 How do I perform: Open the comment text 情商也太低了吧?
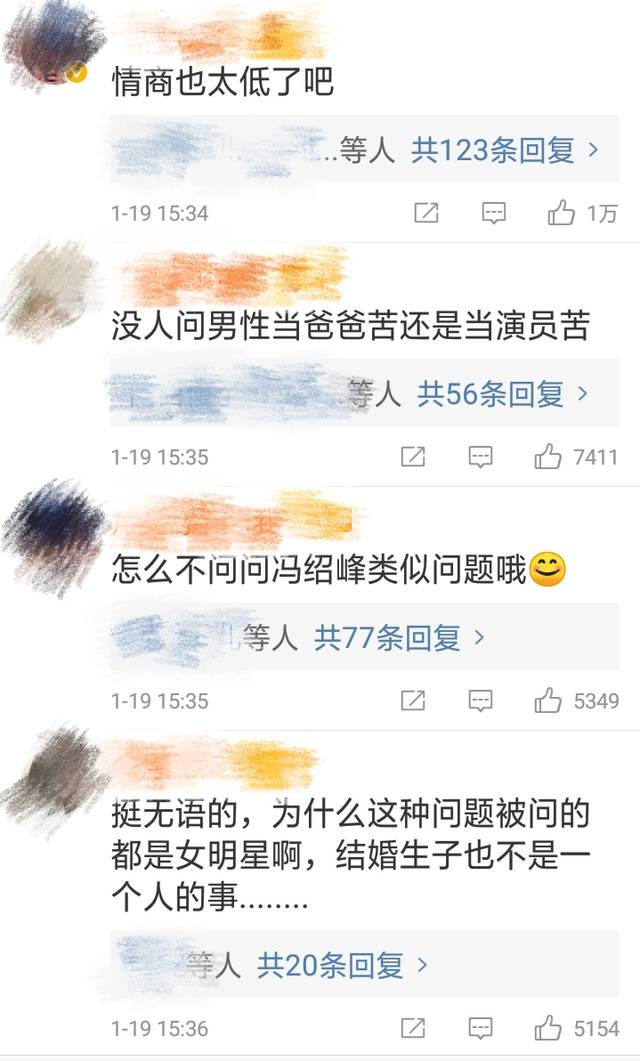tap(223, 82)
